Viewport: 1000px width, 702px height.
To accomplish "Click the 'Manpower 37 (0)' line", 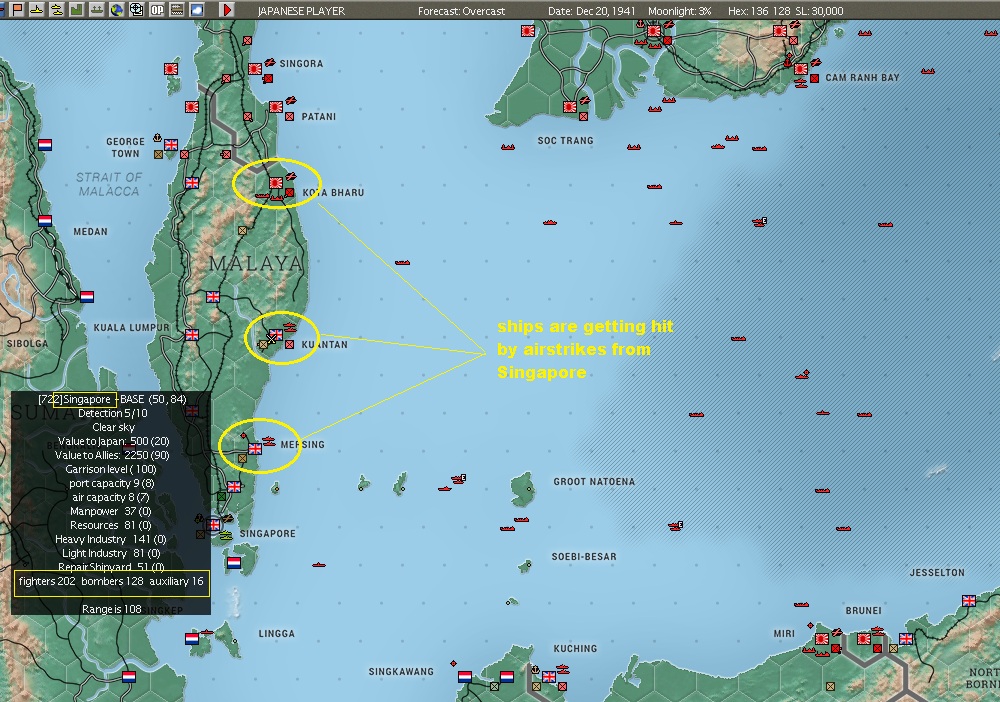I will [x=110, y=511].
